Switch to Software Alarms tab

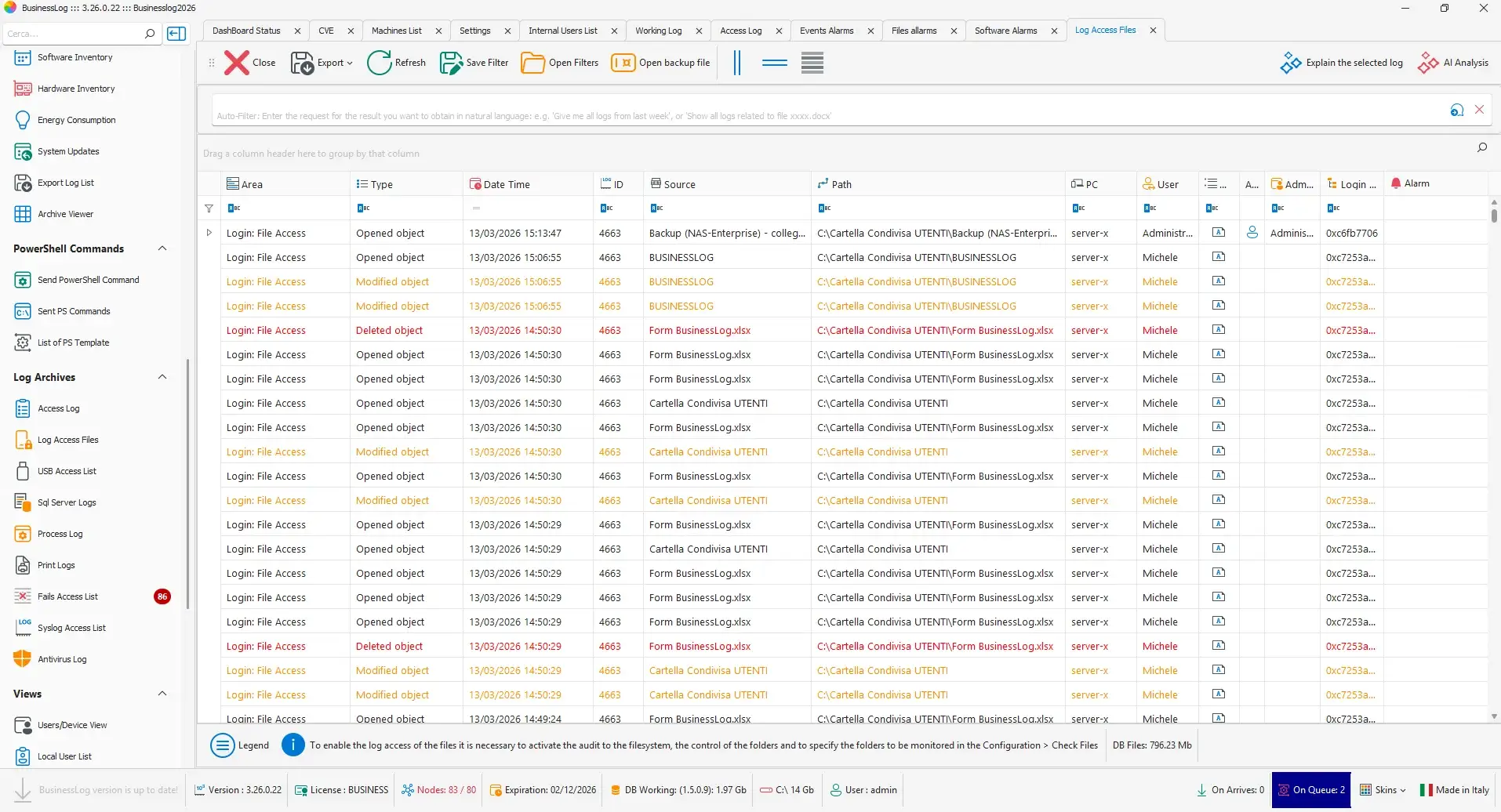[1005, 31]
